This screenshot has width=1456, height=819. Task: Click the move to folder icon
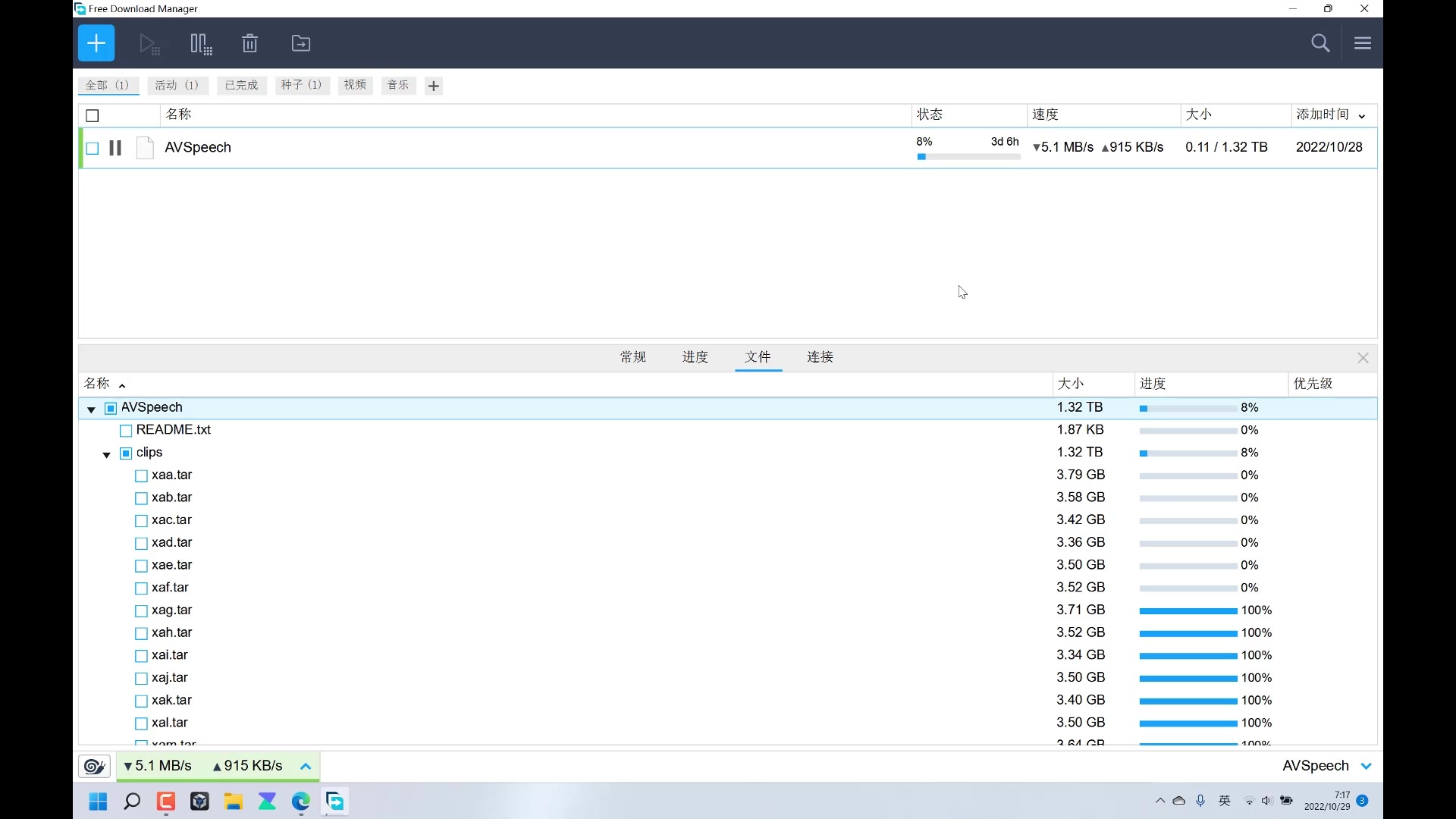pyautogui.click(x=301, y=43)
